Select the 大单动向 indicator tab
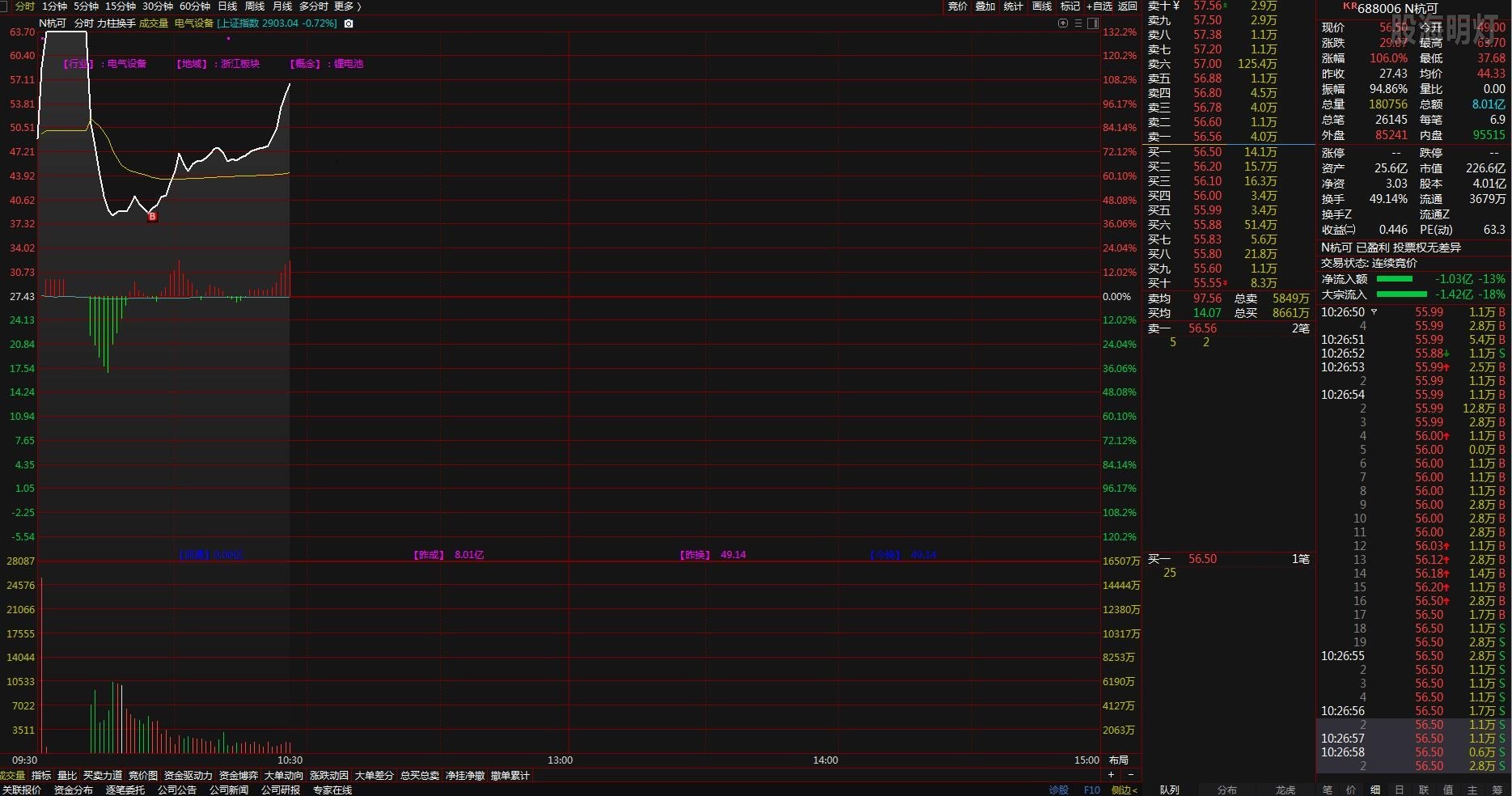 [x=284, y=775]
